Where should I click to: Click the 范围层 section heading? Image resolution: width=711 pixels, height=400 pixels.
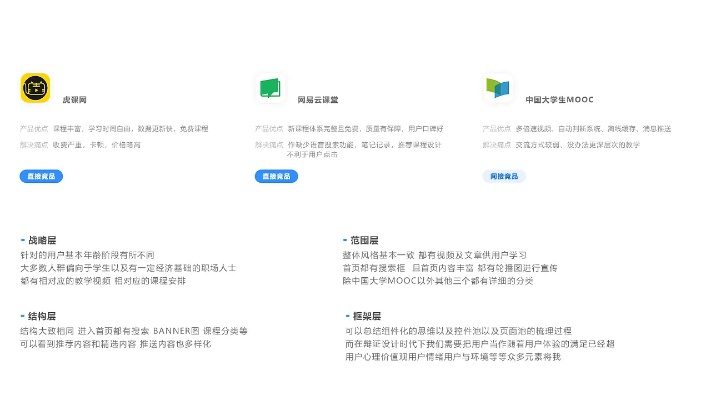coord(363,241)
